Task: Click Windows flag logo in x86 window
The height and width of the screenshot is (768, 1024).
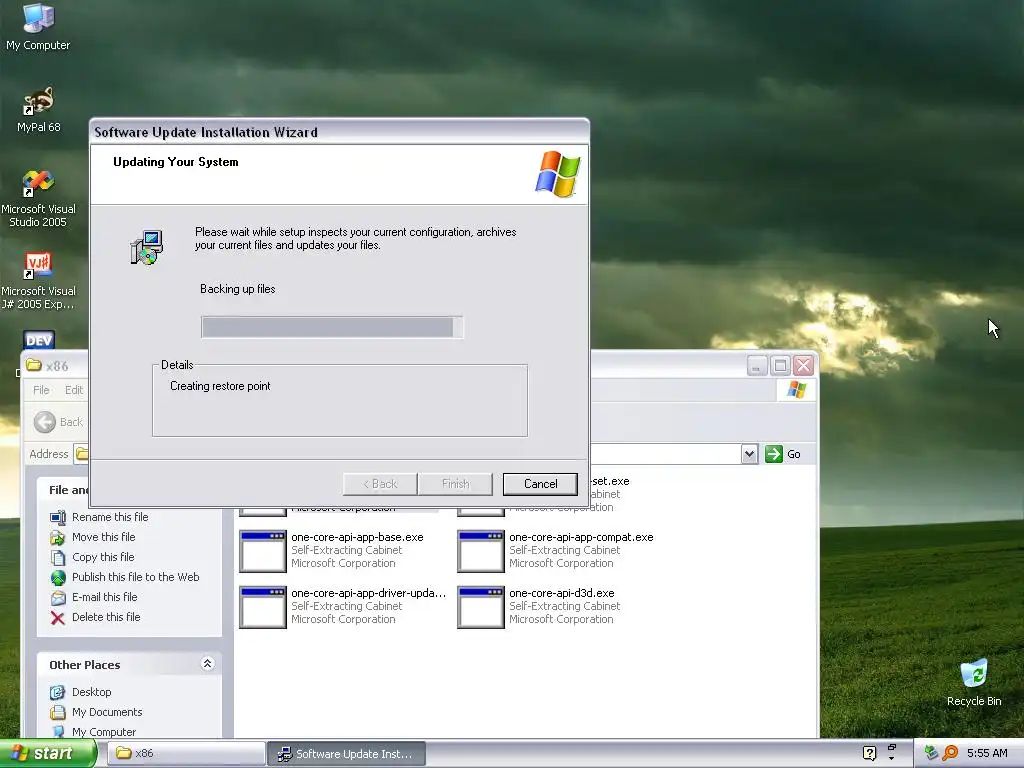Action: point(796,390)
